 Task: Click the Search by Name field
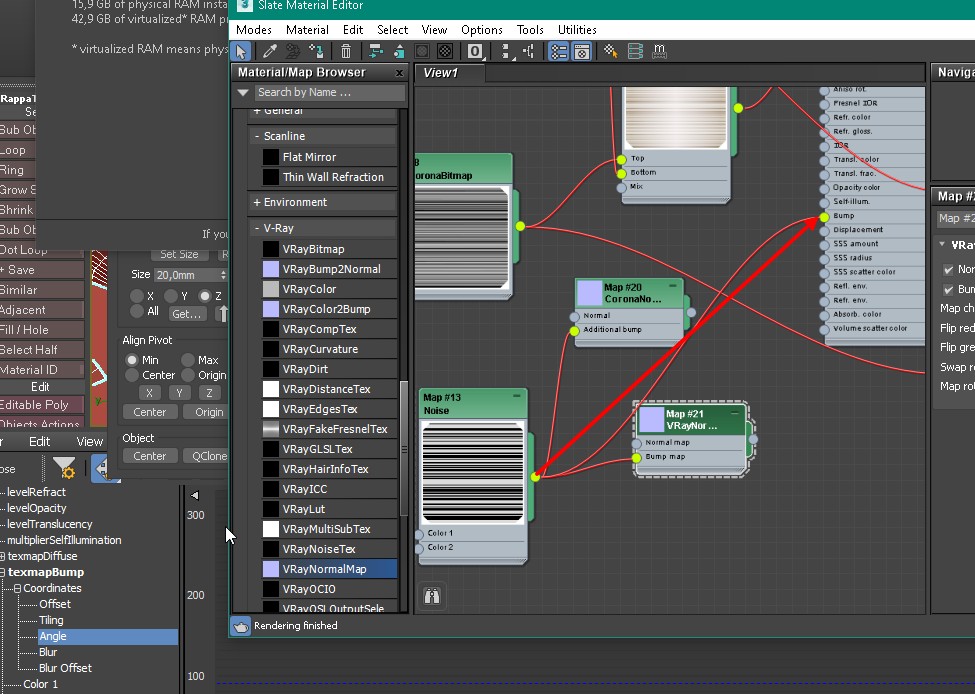pos(328,93)
